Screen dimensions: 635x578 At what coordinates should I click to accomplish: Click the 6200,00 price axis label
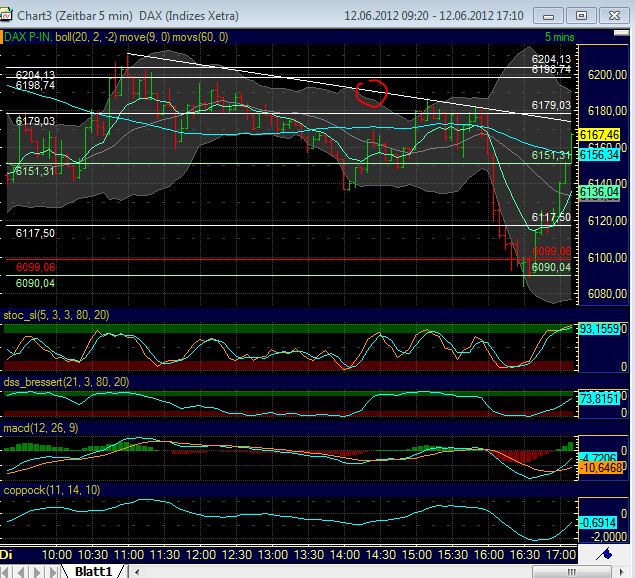607,75
